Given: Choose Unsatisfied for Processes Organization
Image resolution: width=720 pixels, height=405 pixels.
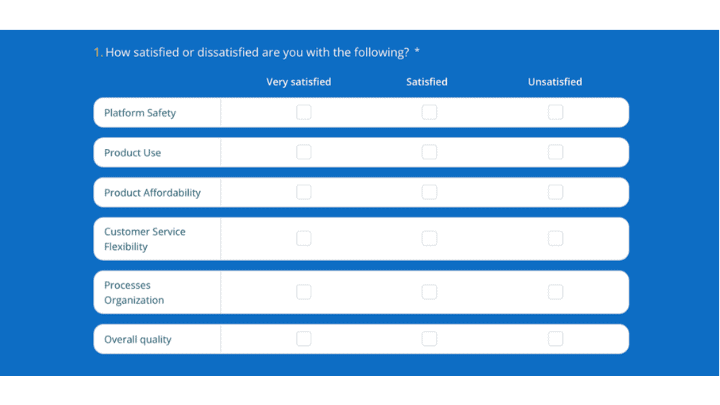Looking at the screenshot, I should click(x=555, y=292).
